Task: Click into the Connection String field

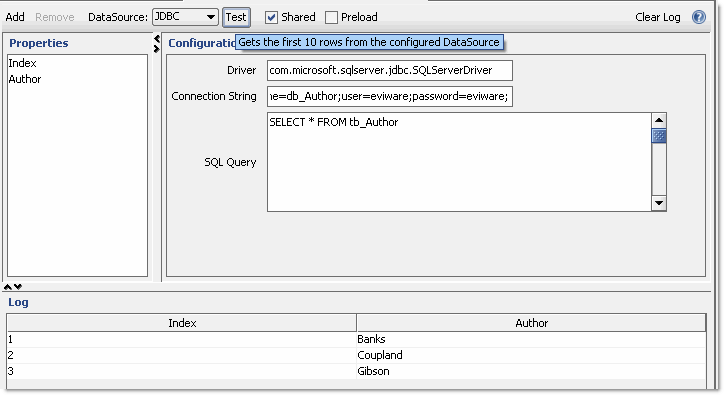Action: [x=390, y=96]
